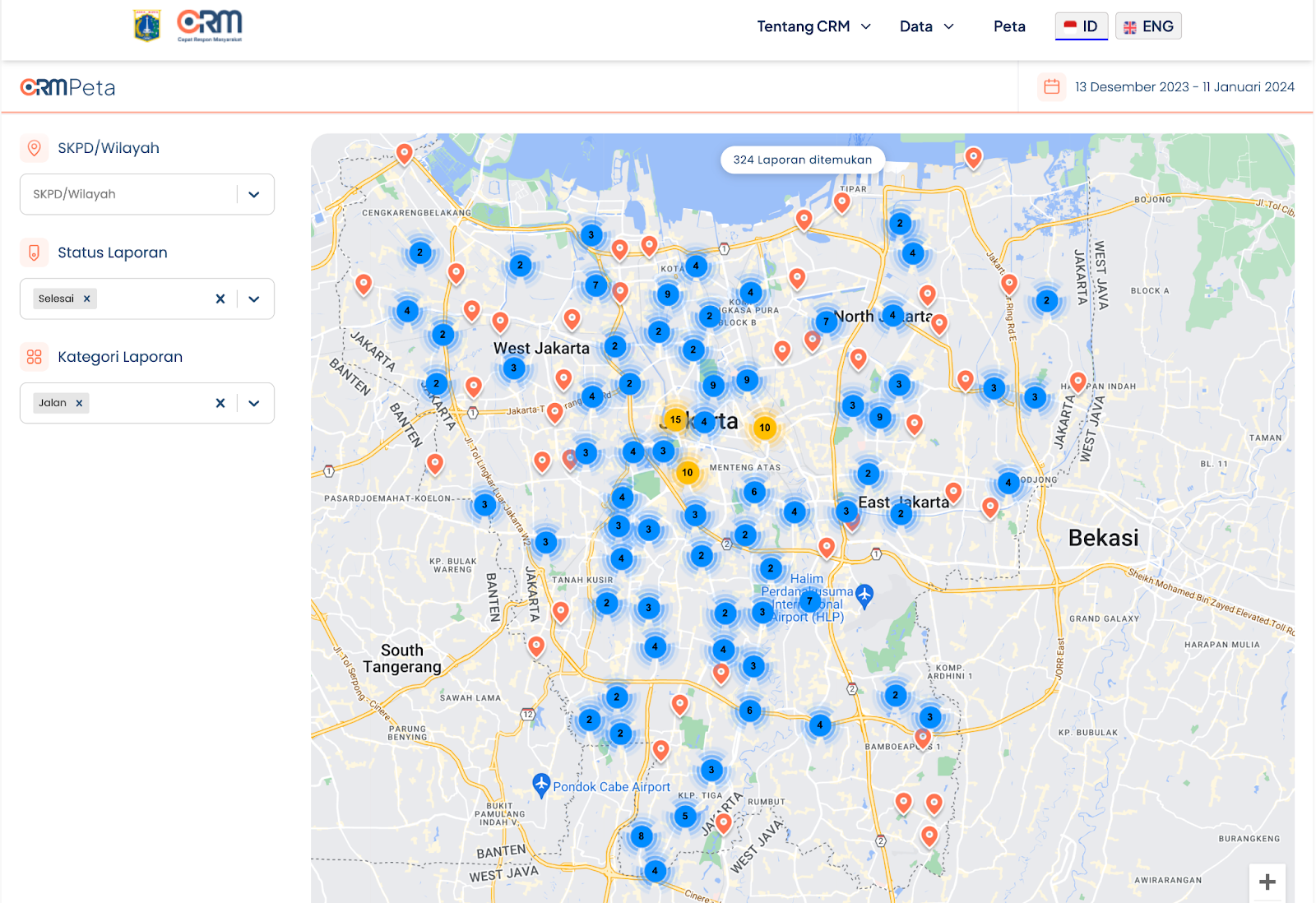The height and width of the screenshot is (903, 1316).
Task: Clear all Kategori Laporan selections
Action: [x=220, y=403]
